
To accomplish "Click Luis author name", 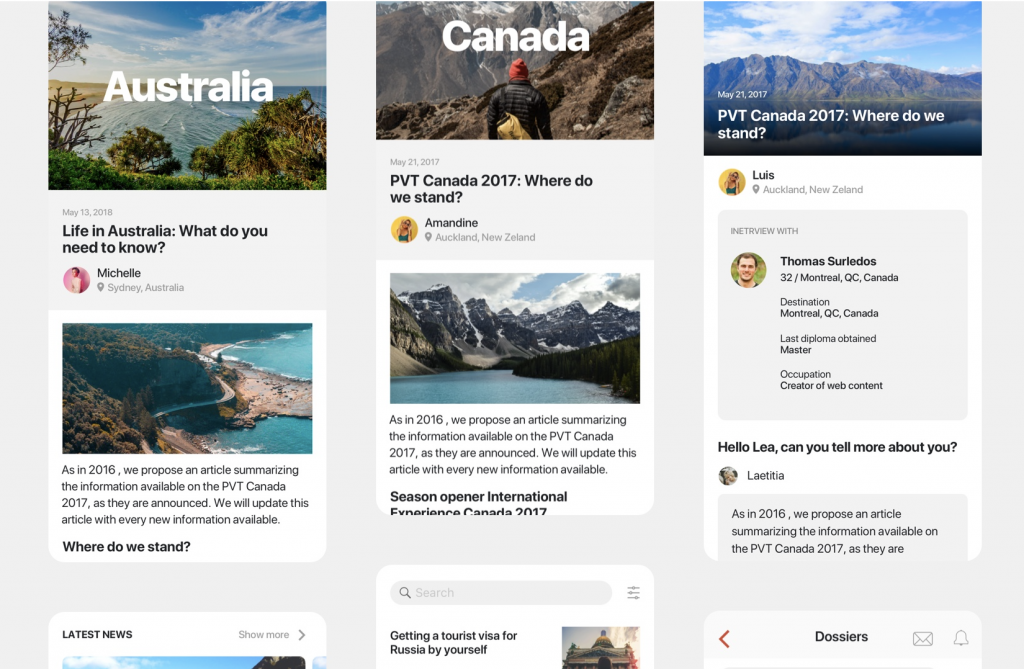I will (x=763, y=175).
